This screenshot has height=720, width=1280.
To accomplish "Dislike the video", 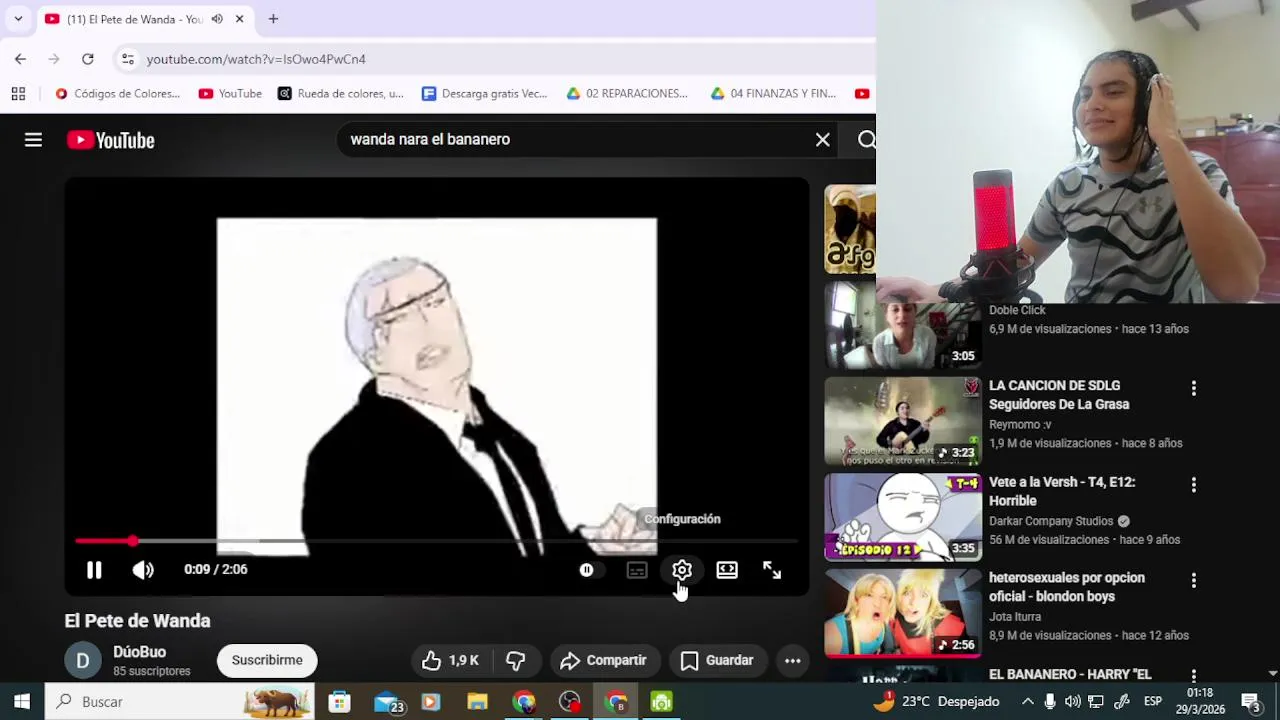I will 516,660.
